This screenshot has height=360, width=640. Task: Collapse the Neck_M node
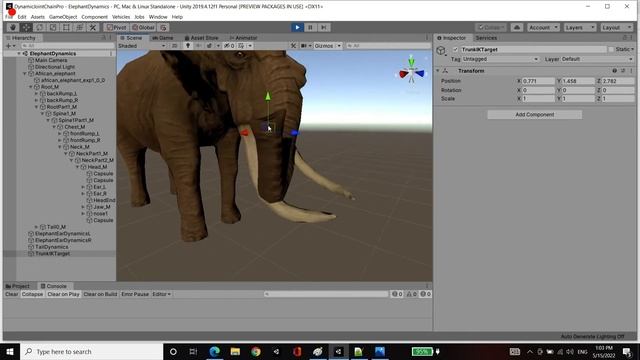(60, 147)
